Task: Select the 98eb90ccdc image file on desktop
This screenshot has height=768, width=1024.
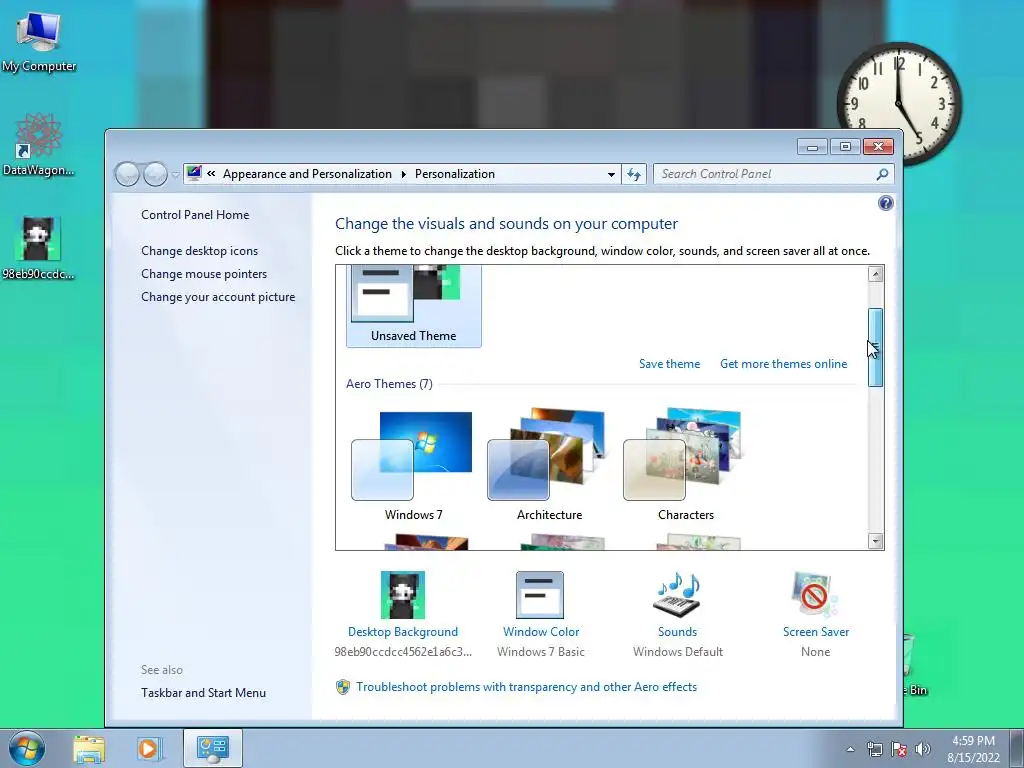Action: (x=39, y=248)
